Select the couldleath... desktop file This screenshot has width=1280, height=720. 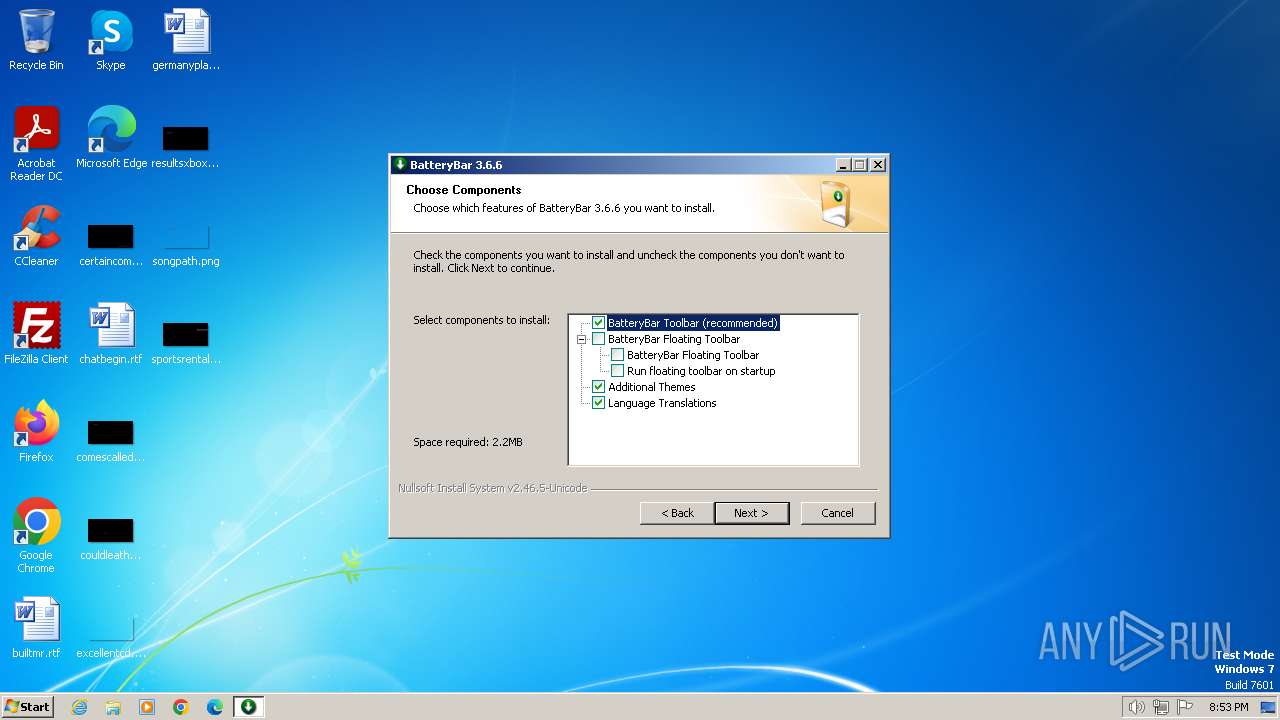click(110, 536)
